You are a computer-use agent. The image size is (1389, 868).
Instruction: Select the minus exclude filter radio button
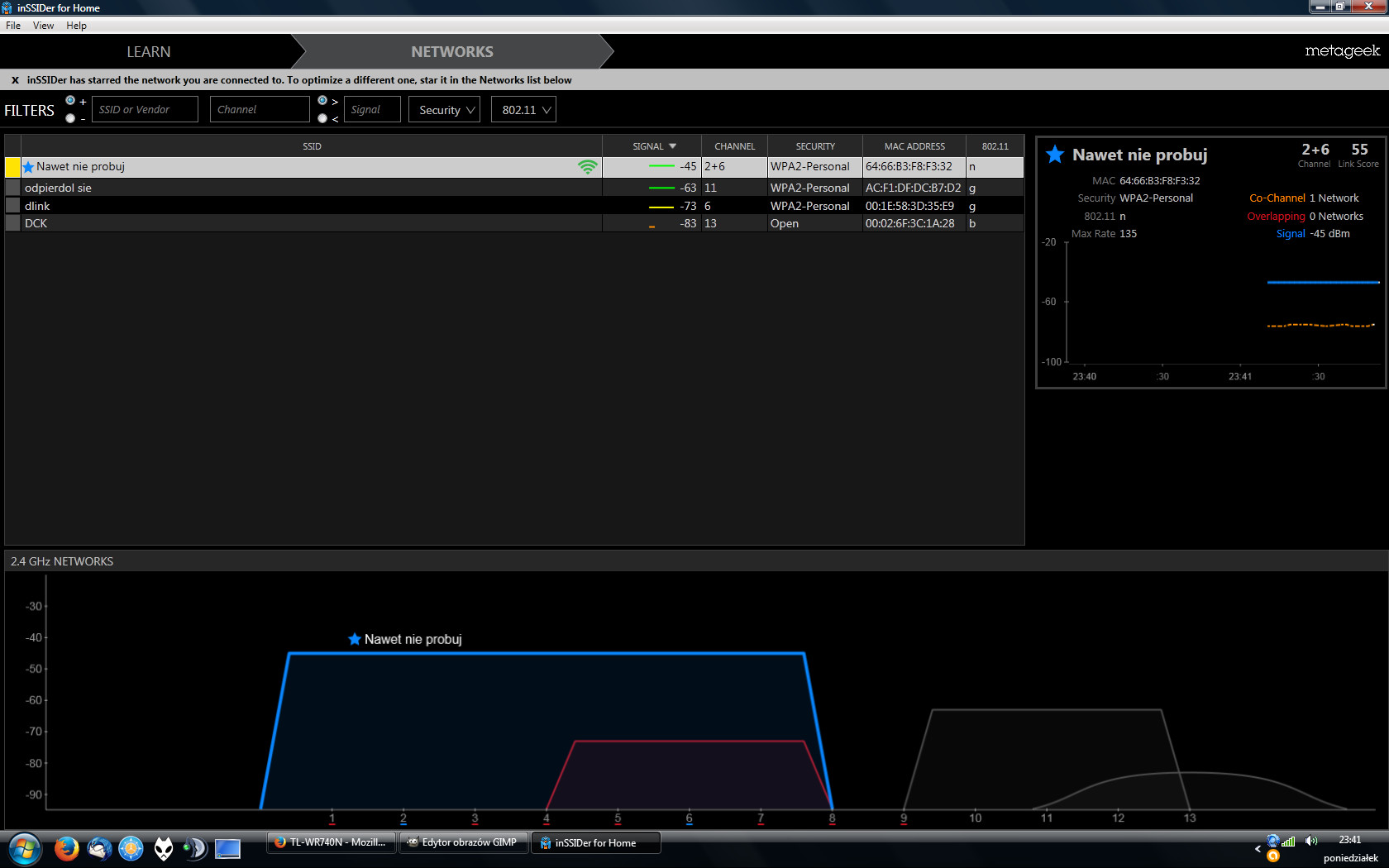(70, 118)
